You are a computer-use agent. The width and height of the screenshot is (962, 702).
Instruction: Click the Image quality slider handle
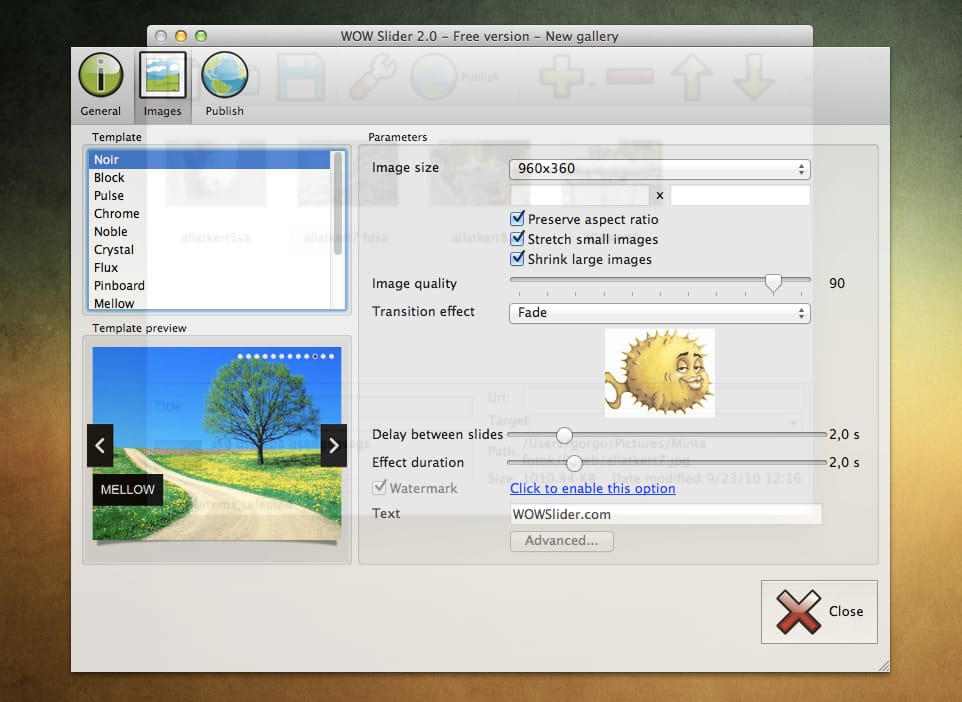(773, 282)
